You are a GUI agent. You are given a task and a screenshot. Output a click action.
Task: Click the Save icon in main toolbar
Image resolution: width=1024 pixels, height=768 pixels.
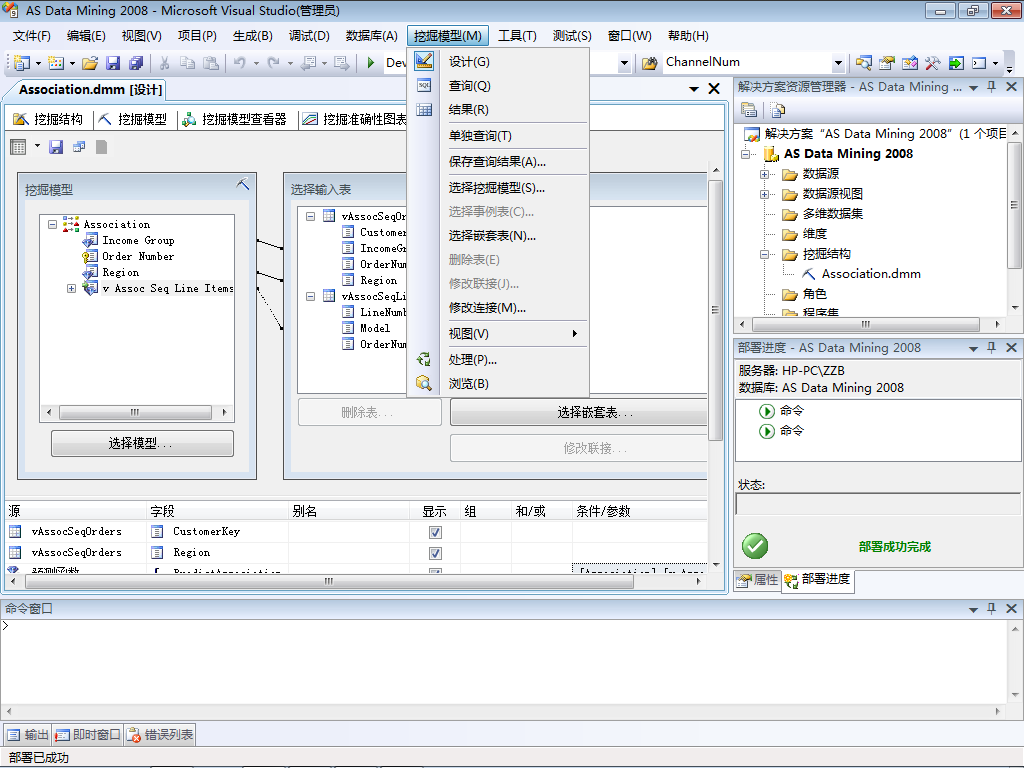click(x=113, y=63)
